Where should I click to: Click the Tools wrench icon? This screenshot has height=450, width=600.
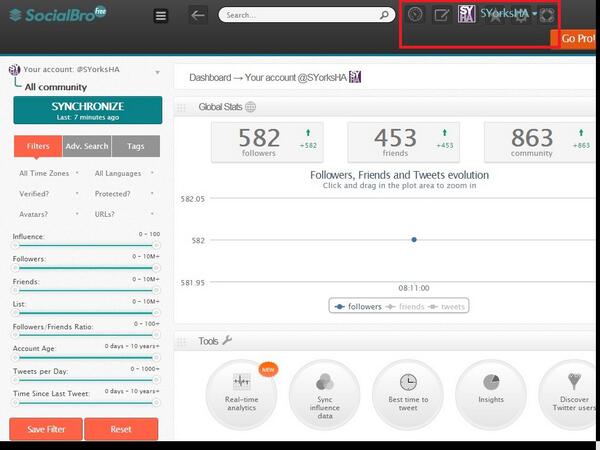point(227,340)
